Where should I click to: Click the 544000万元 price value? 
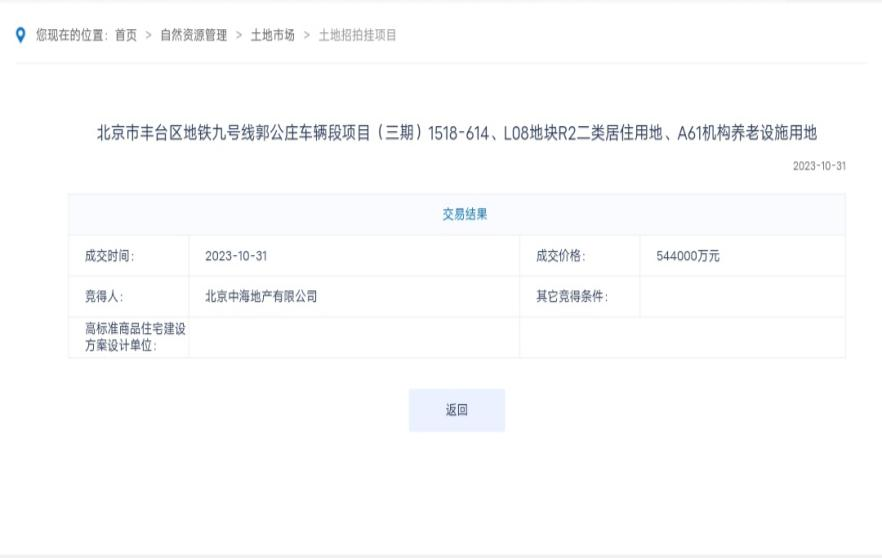[688, 256]
